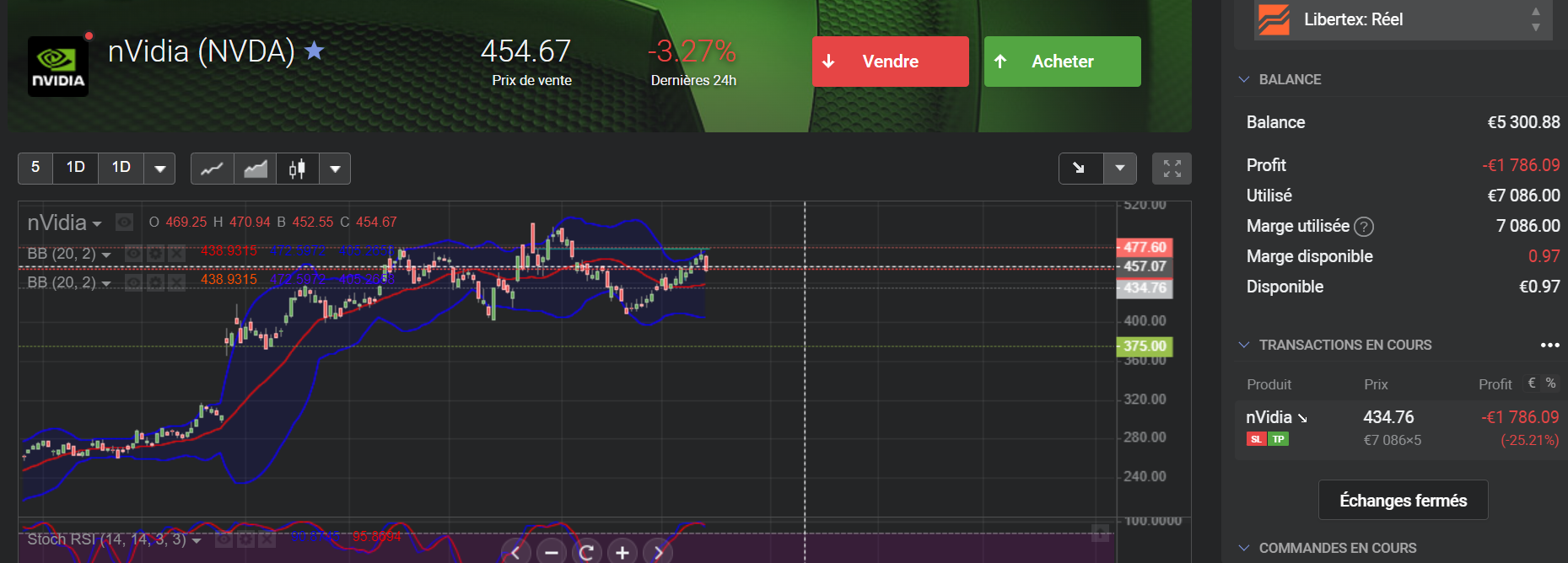
Task: Click the red Vendre button
Action: [x=890, y=62]
